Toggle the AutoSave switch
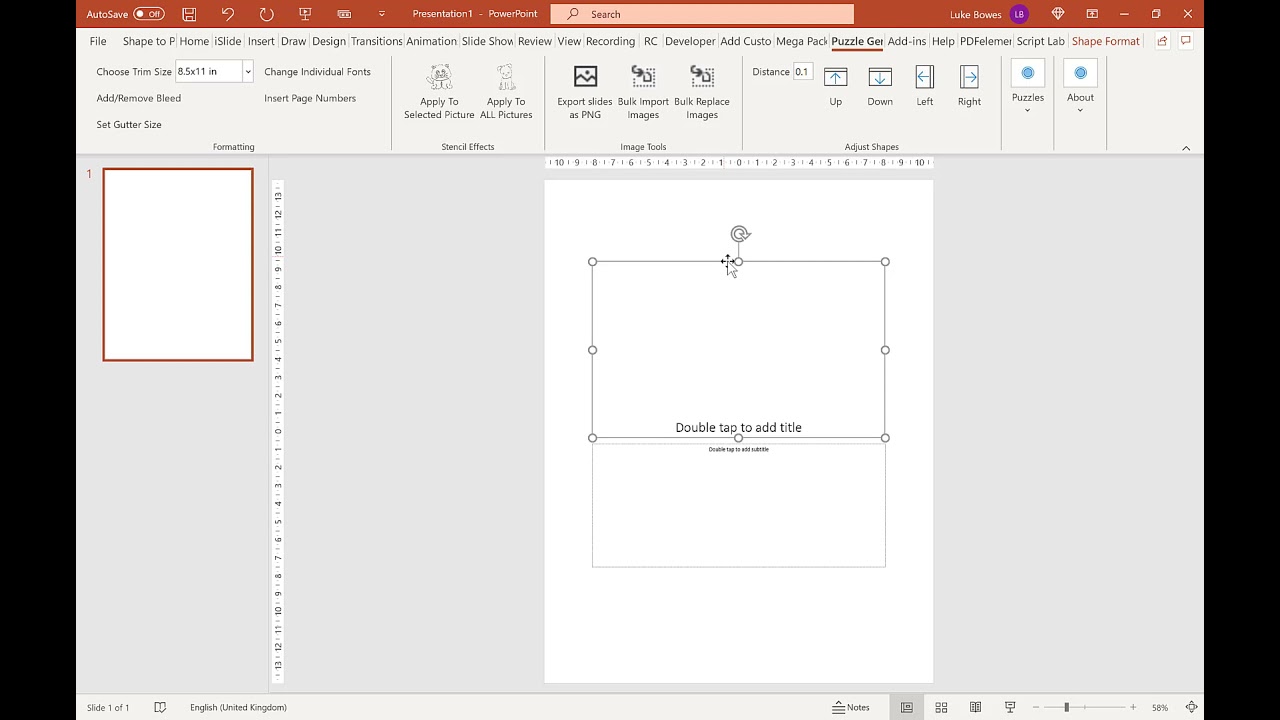 (149, 14)
